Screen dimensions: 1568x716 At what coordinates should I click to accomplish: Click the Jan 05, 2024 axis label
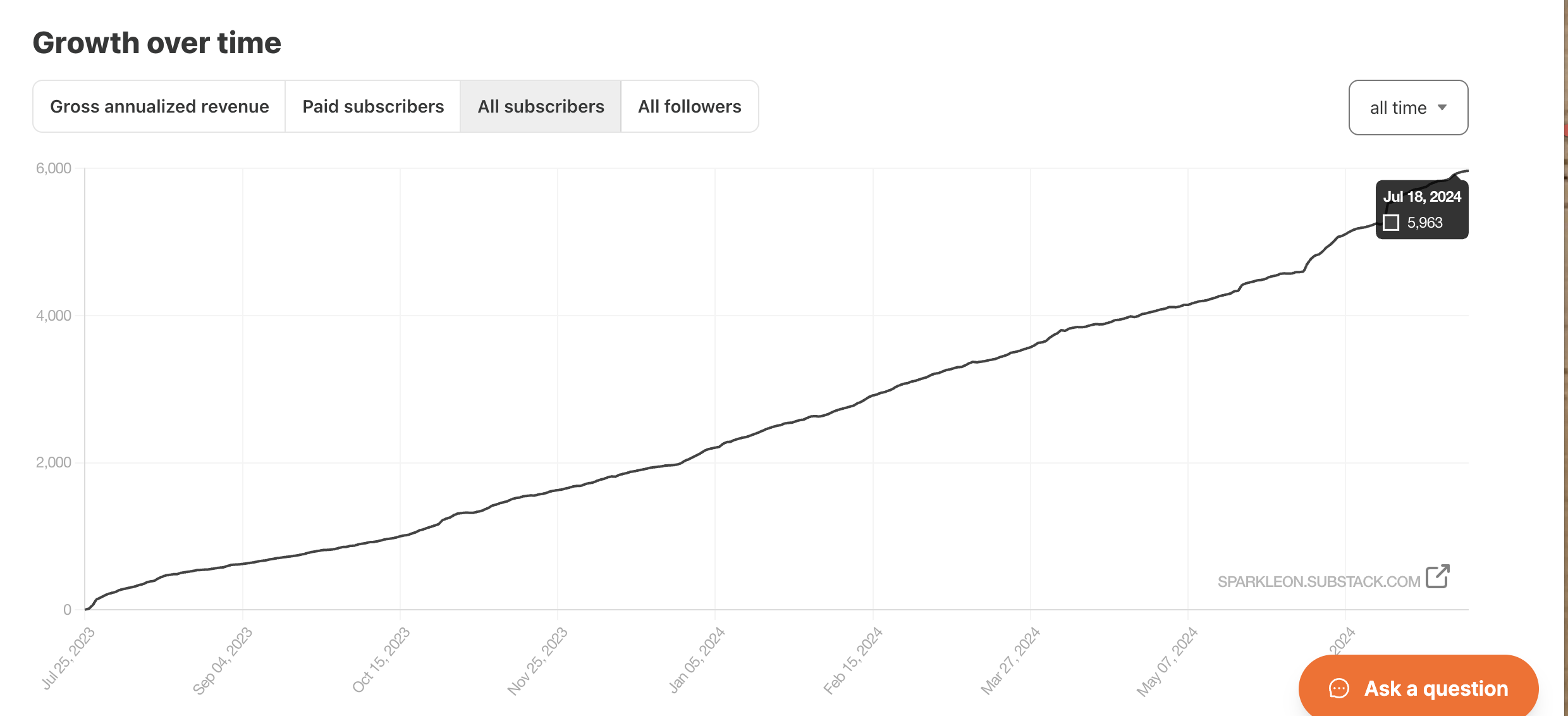(697, 660)
